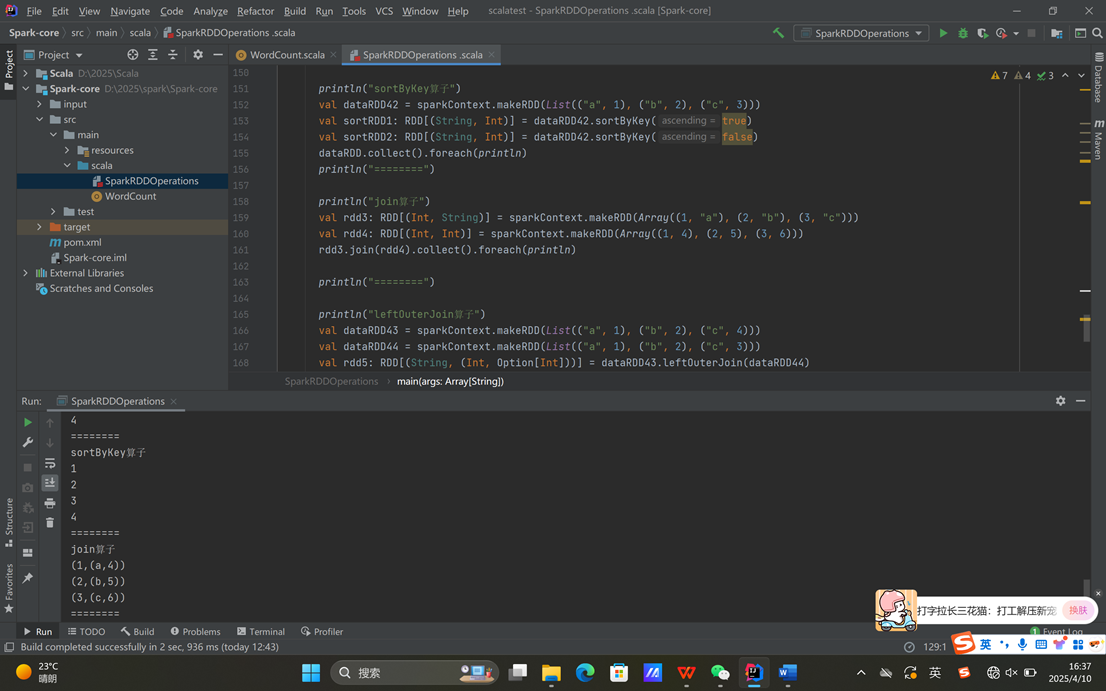Open the Project Structure icon in the toolbar
The image size is (1106, 691).
point(1057,32)
